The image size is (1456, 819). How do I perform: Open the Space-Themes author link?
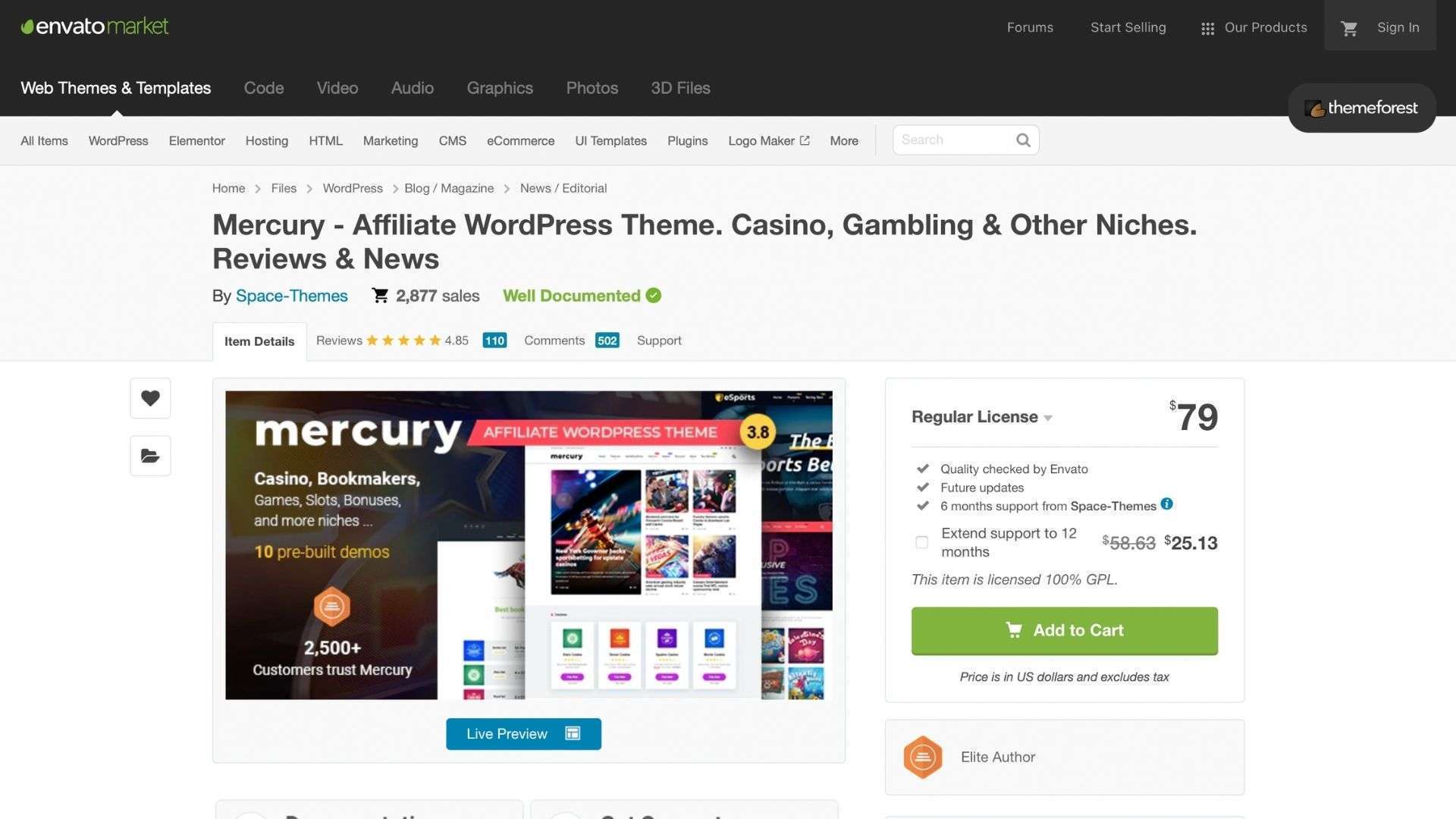point(292,296)
